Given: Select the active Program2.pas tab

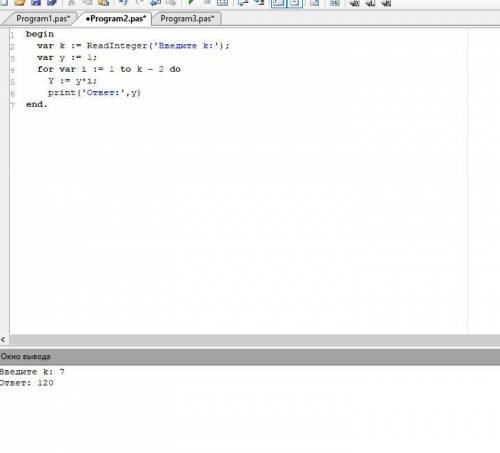Looking at the screenshot, I should pyautogui.click(x=116, y=19).
